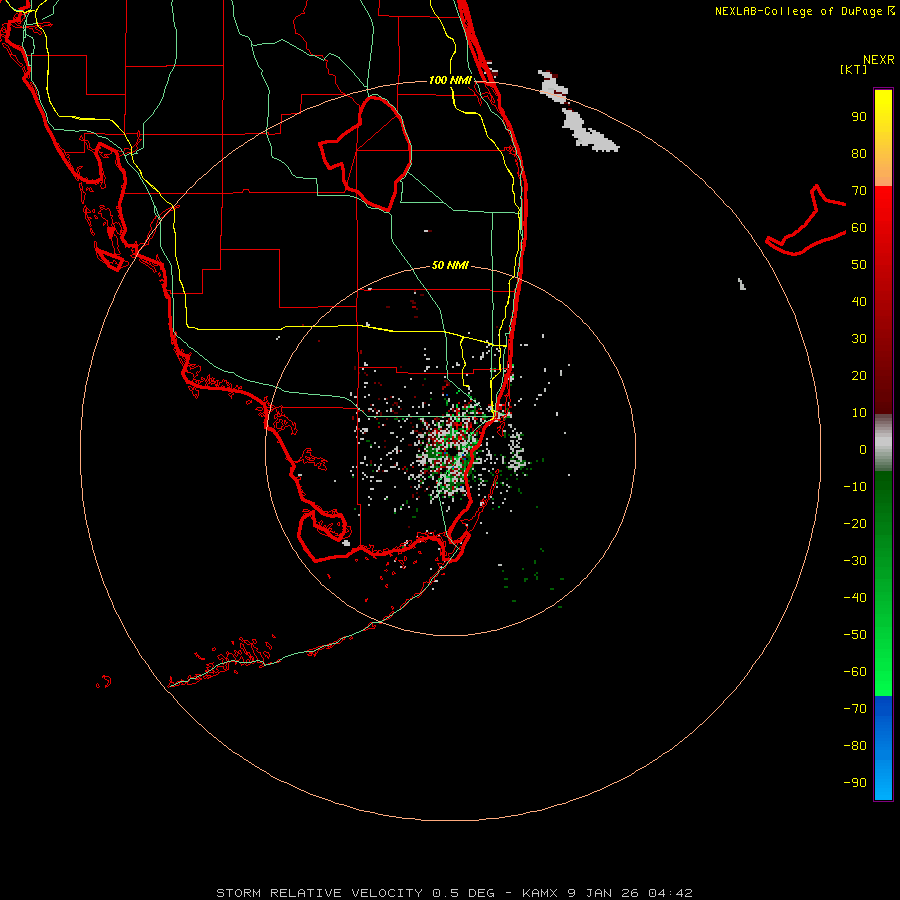Viewport: 900px width, 900px height.
Task: Click the -90 value on the velocity scale
Action: click(x=855, y=783)
